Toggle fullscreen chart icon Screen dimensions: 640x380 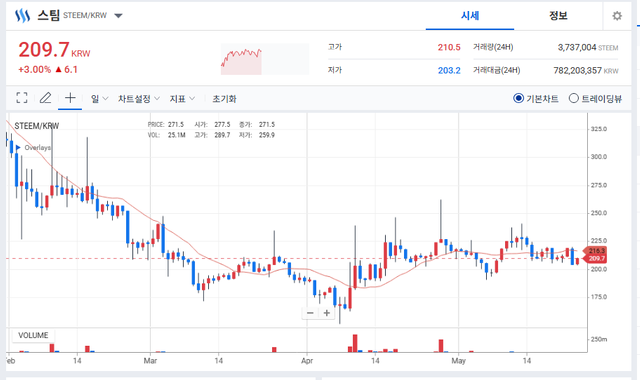22,98
